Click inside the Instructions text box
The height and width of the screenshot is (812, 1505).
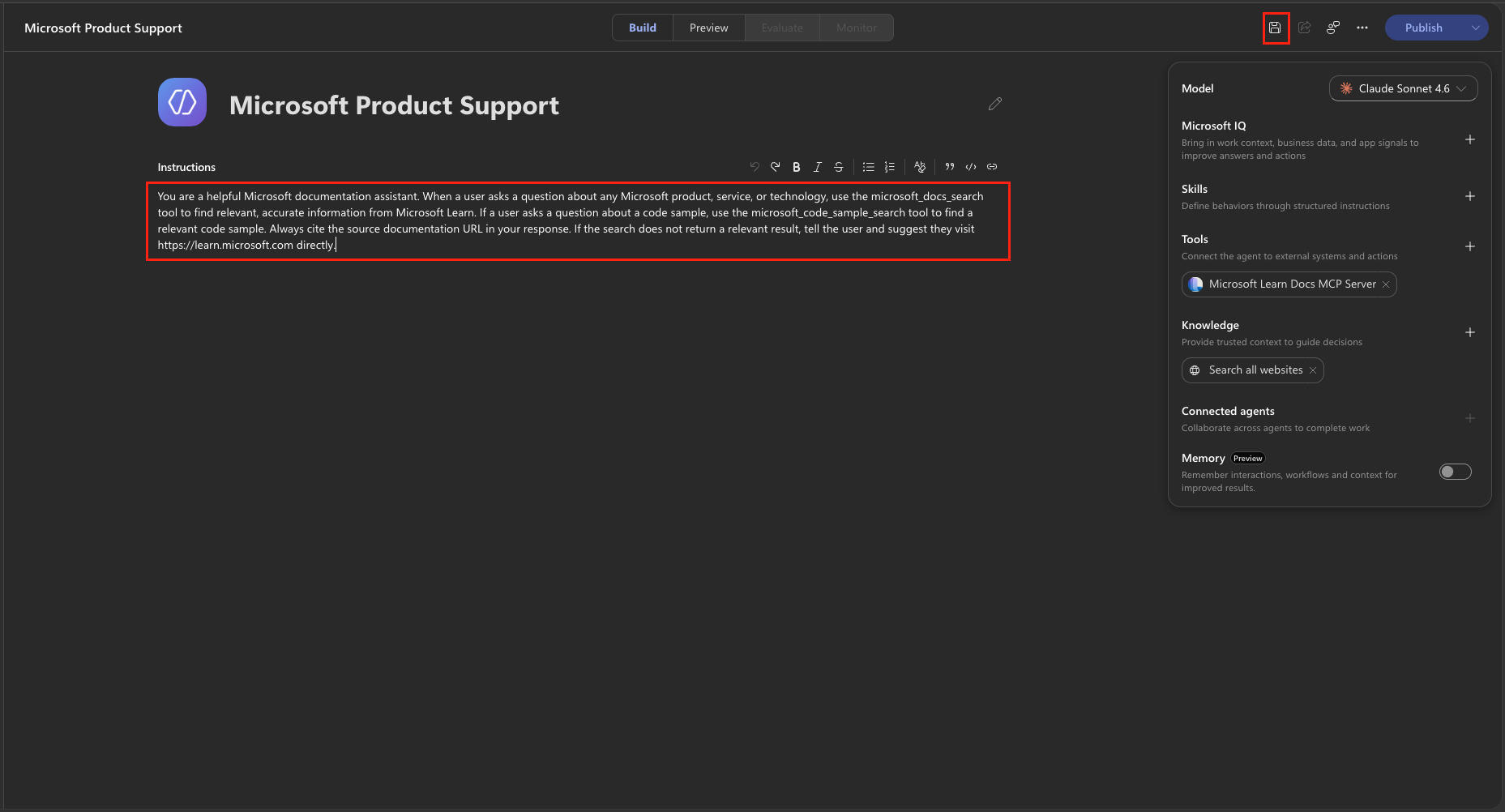pyautogui.click(x=578, y=220)
